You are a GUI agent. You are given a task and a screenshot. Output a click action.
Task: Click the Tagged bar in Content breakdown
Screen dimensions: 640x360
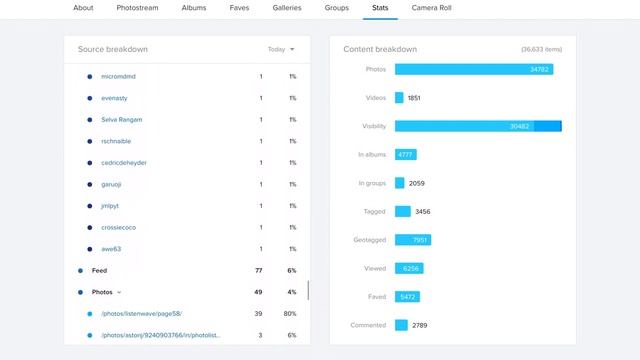(x=402, y=211)
